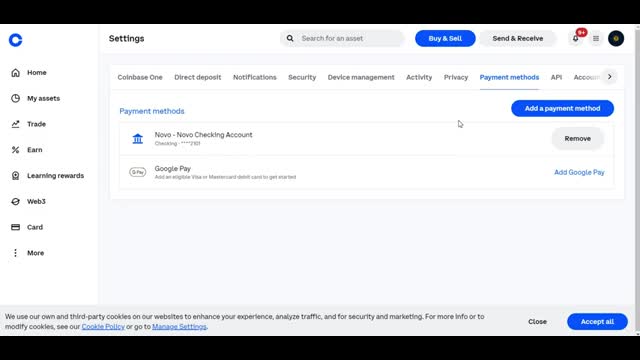Viewport: 640px width, 360px height.
Task: Click the Web3 globe icon
Action: [16, 201]
